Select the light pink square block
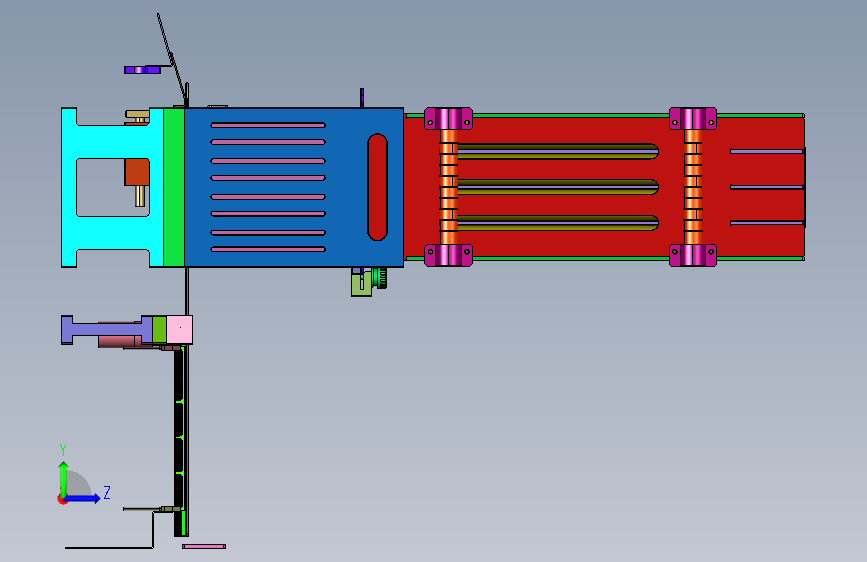This screenshot has width=867, height=562. [x=180, y=330]
